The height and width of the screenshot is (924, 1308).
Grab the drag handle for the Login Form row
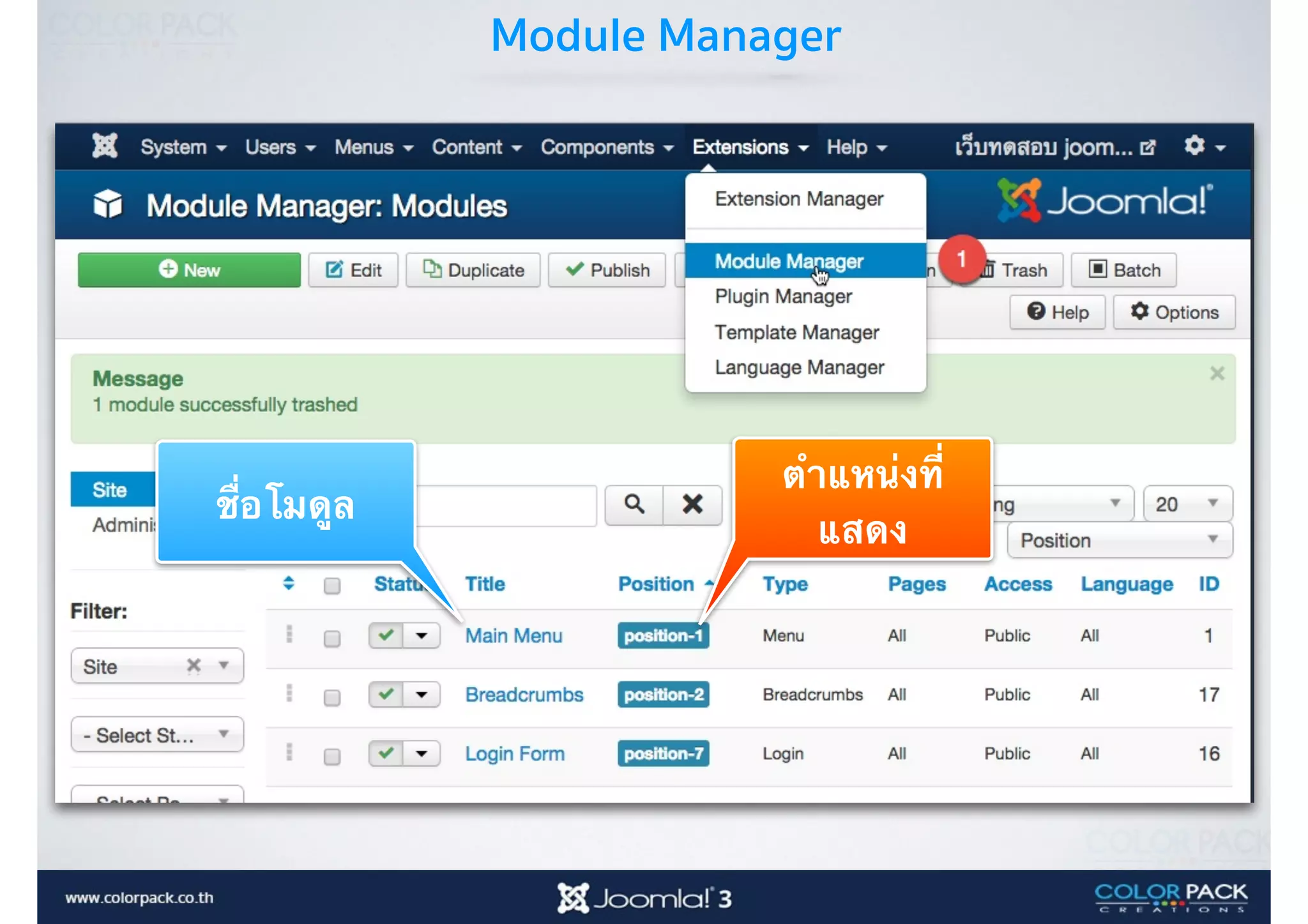[289, 752]
